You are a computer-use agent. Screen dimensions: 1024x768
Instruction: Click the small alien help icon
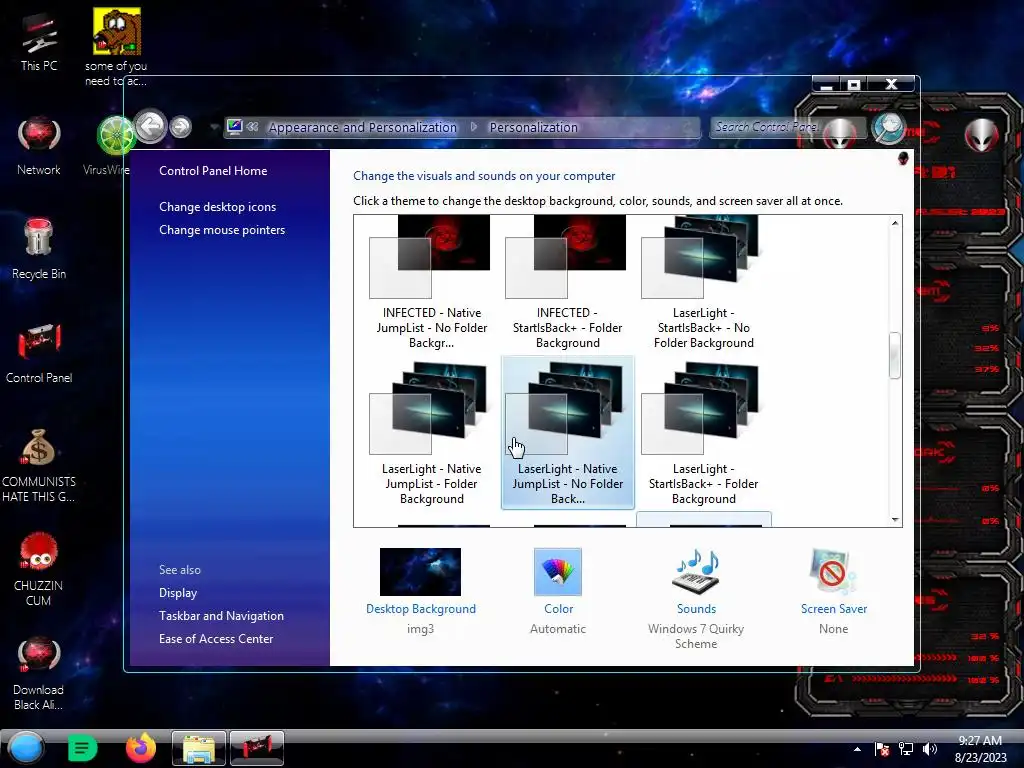click(x=903, y=158)
